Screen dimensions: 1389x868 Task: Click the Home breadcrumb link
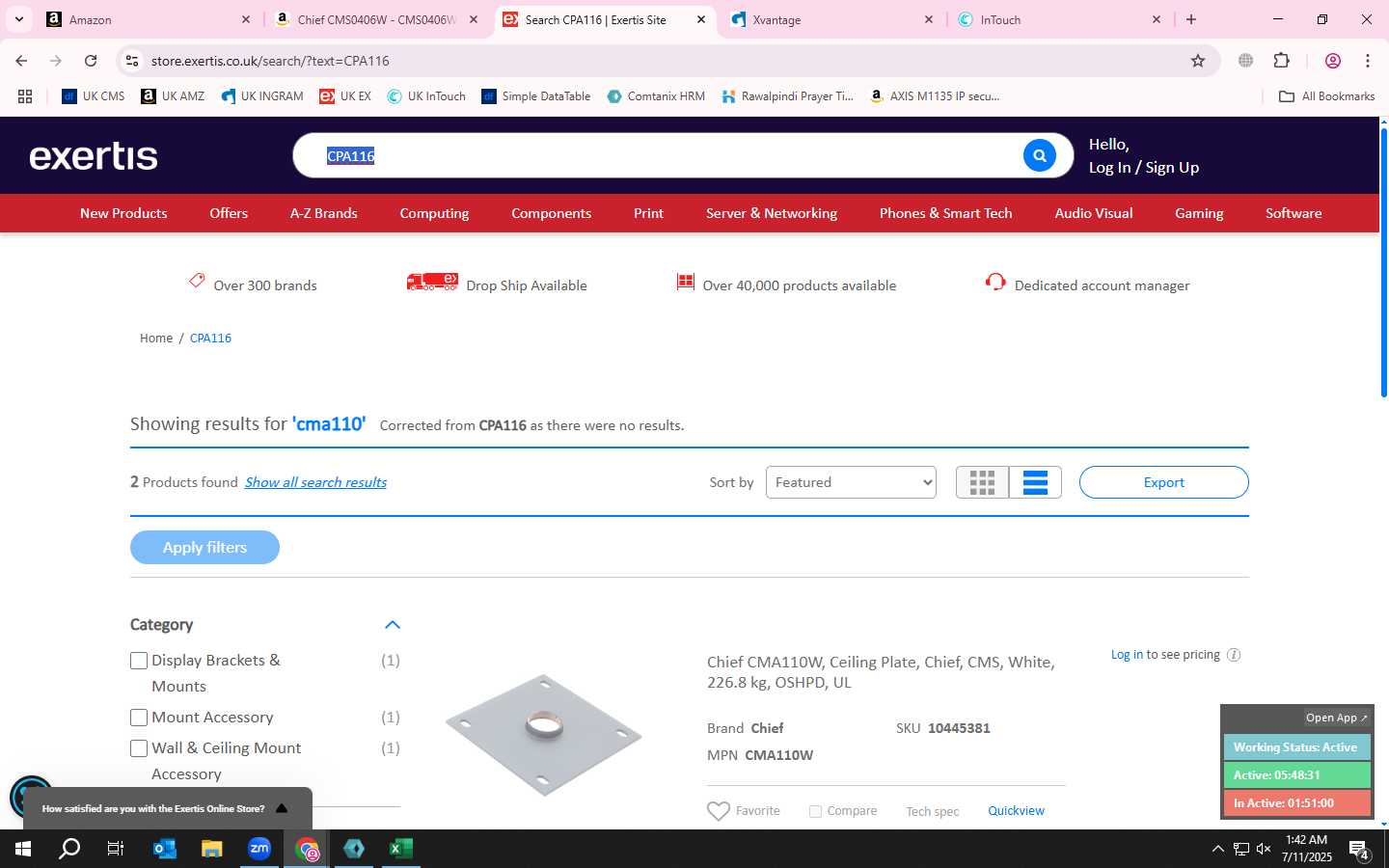click(156, 339)
